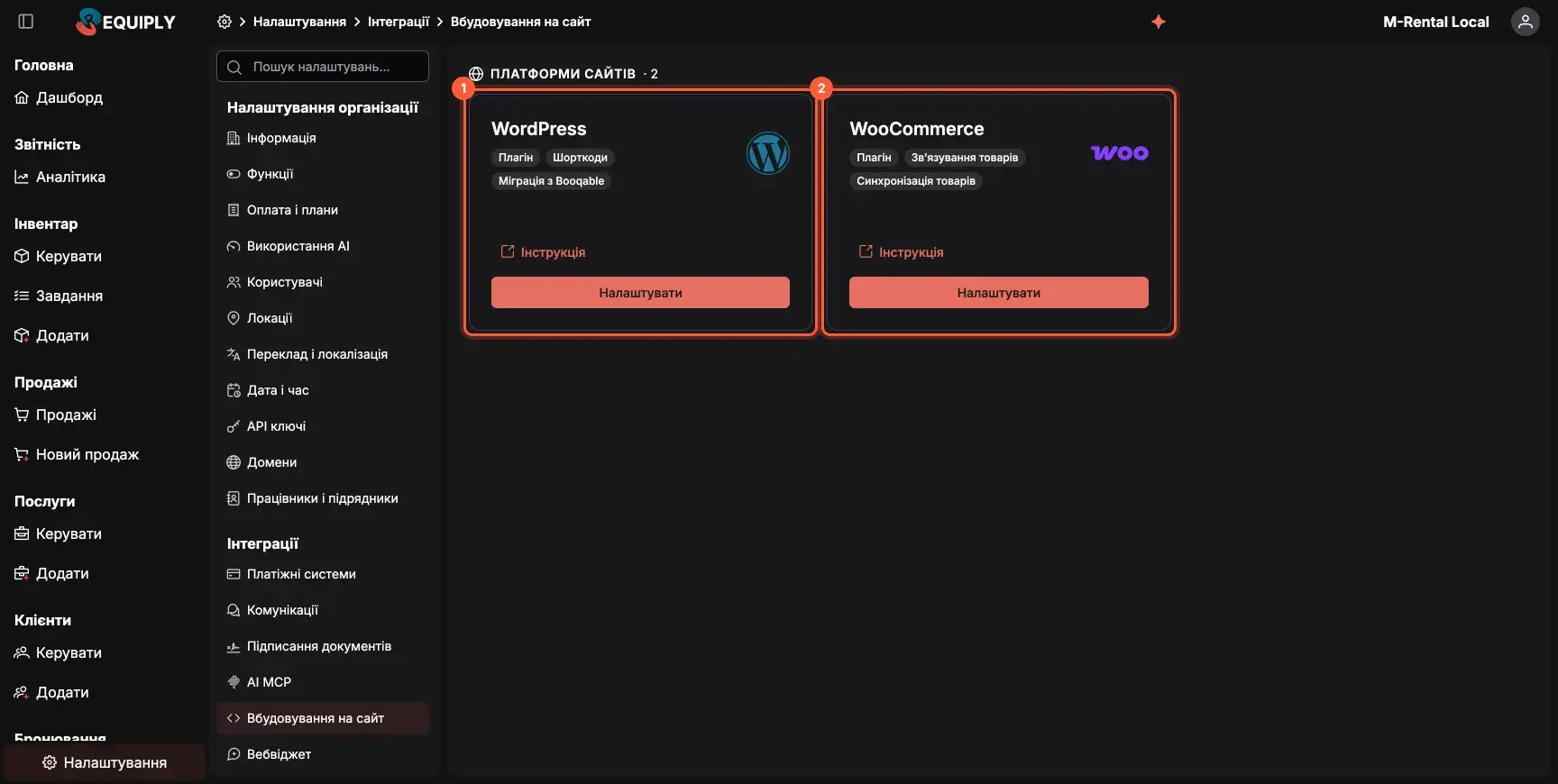
Task: Click Налаштувати button on WordPress card
Action: (x=640, y=293)
